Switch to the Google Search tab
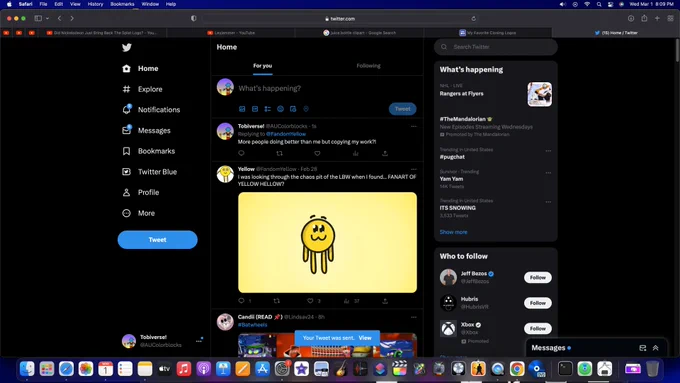The width and height of the screenshot is (680, 383). [360, 33]
